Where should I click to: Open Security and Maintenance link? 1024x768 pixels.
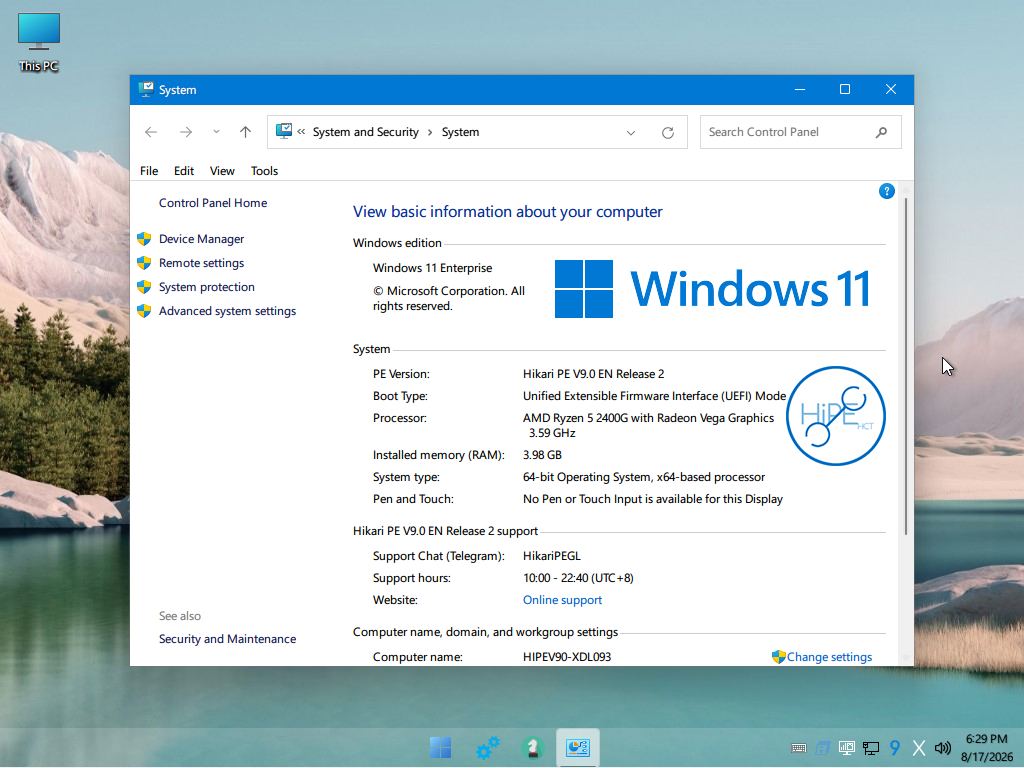pyautogui.click(x=227, y=639)
